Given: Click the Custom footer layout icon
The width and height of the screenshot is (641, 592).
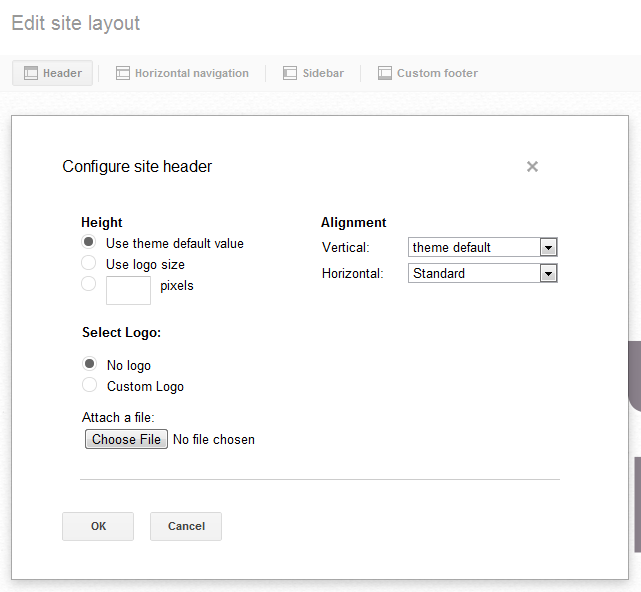Looking at the screenshot, I should click(385, 73).
